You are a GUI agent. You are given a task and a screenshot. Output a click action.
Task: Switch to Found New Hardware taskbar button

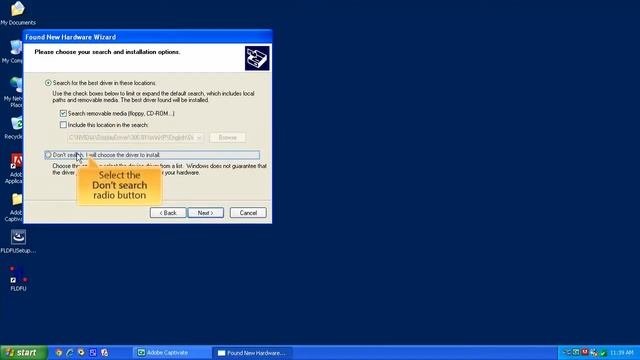[x=252, y=353]
